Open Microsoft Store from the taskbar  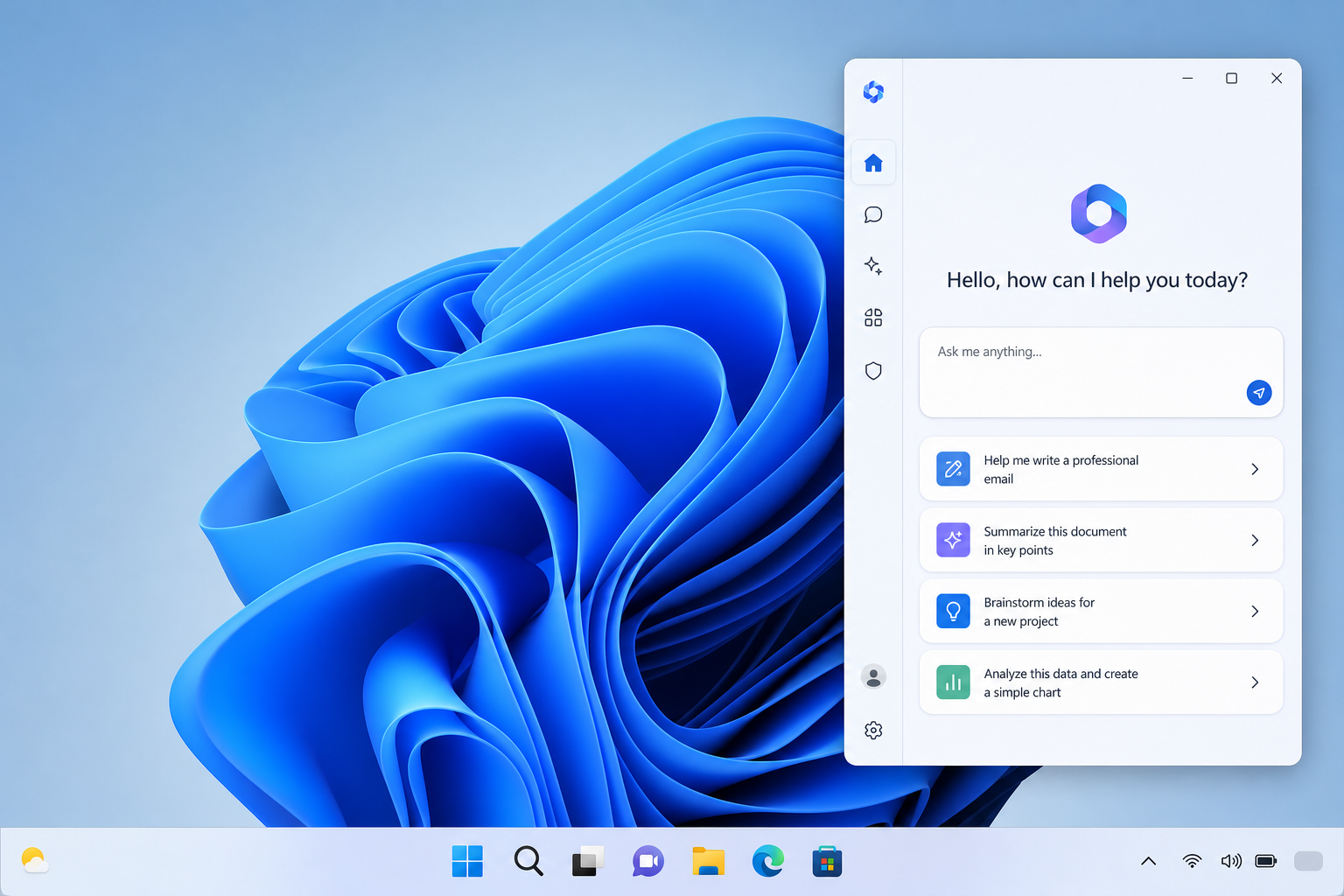point(827,862)
